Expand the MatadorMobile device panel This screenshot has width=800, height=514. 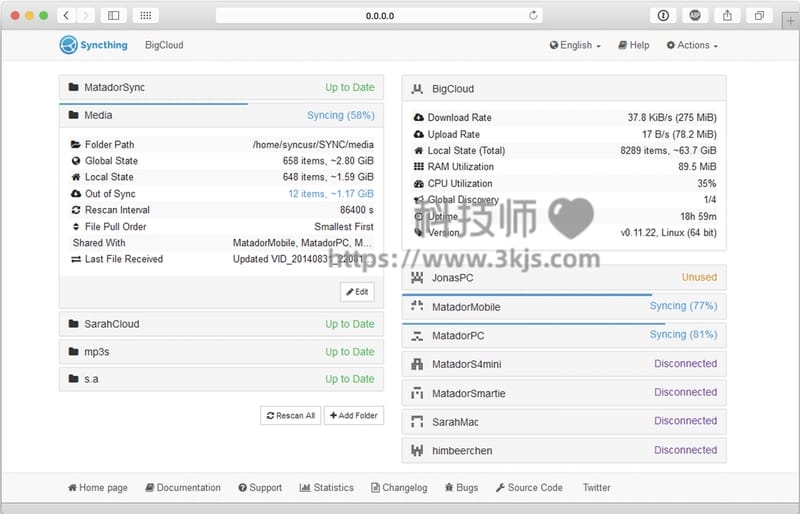(x=564, y=307)
